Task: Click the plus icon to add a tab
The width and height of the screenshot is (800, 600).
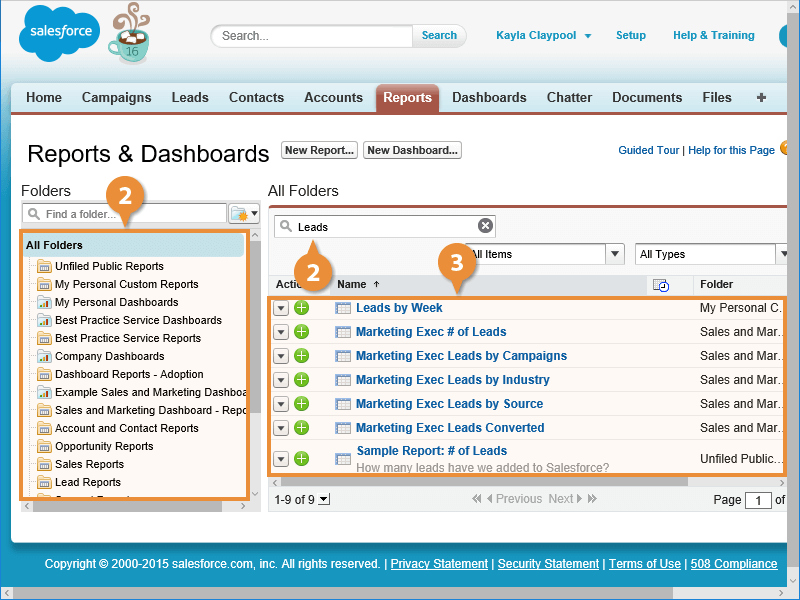Action: (x=761, y=97)
